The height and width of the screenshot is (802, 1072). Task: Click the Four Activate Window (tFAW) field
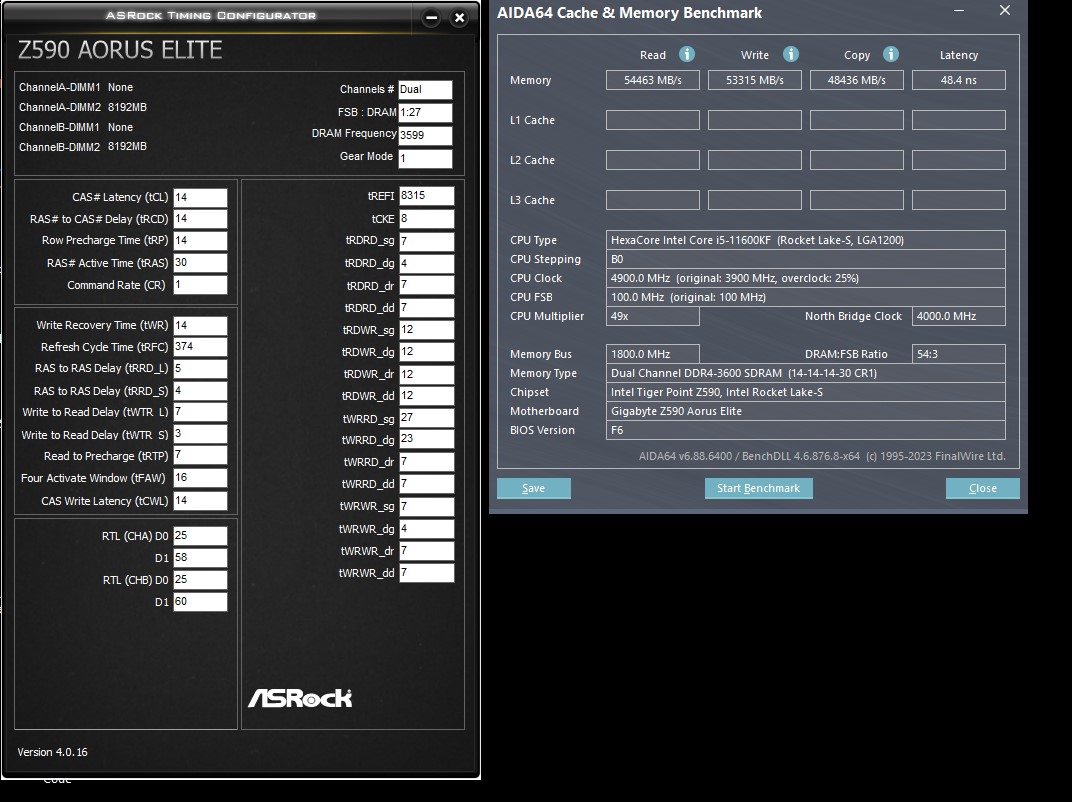(200, 478)
